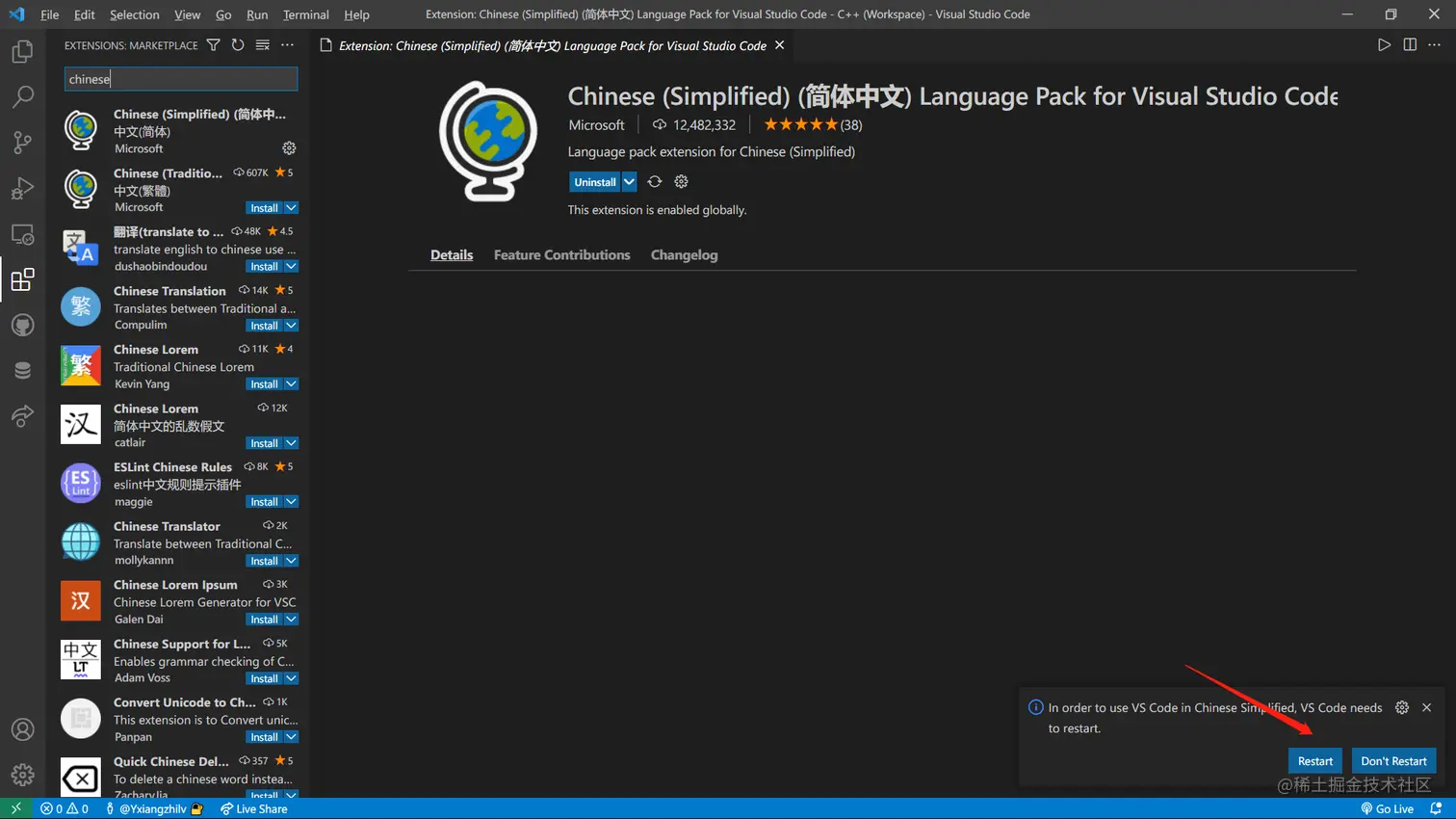
Task: Open the Terminal menu
Action: [x=306, y=14]
